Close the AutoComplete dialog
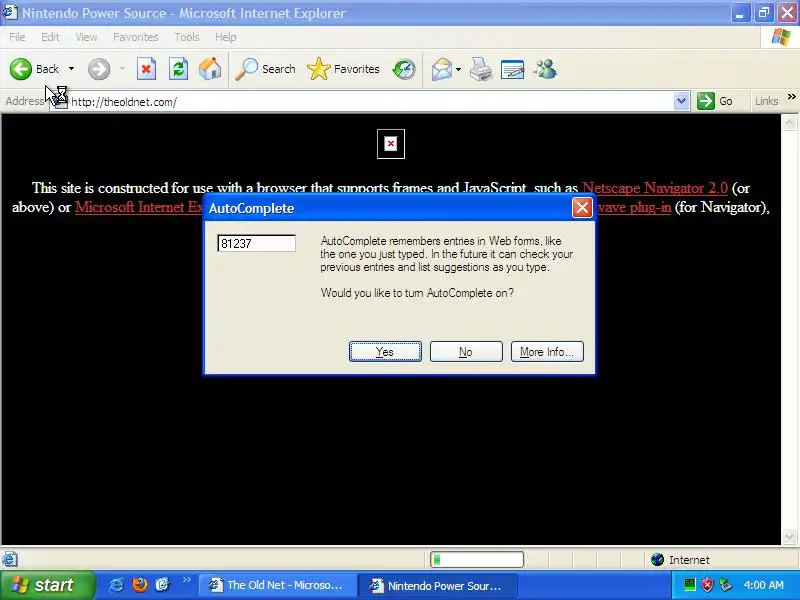The width and height of the screenshot is (800, 600). pos(582,208)
